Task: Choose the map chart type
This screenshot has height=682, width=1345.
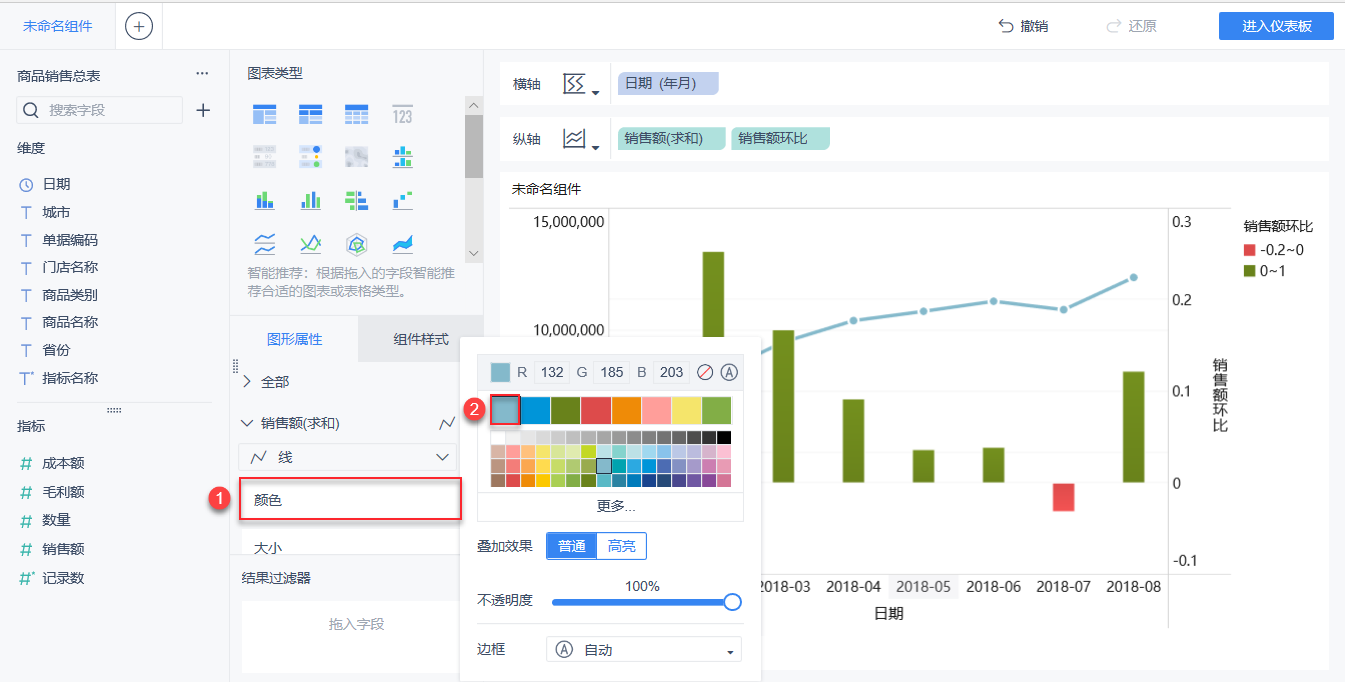Action: pyautogui.click(x=357, y=157)
